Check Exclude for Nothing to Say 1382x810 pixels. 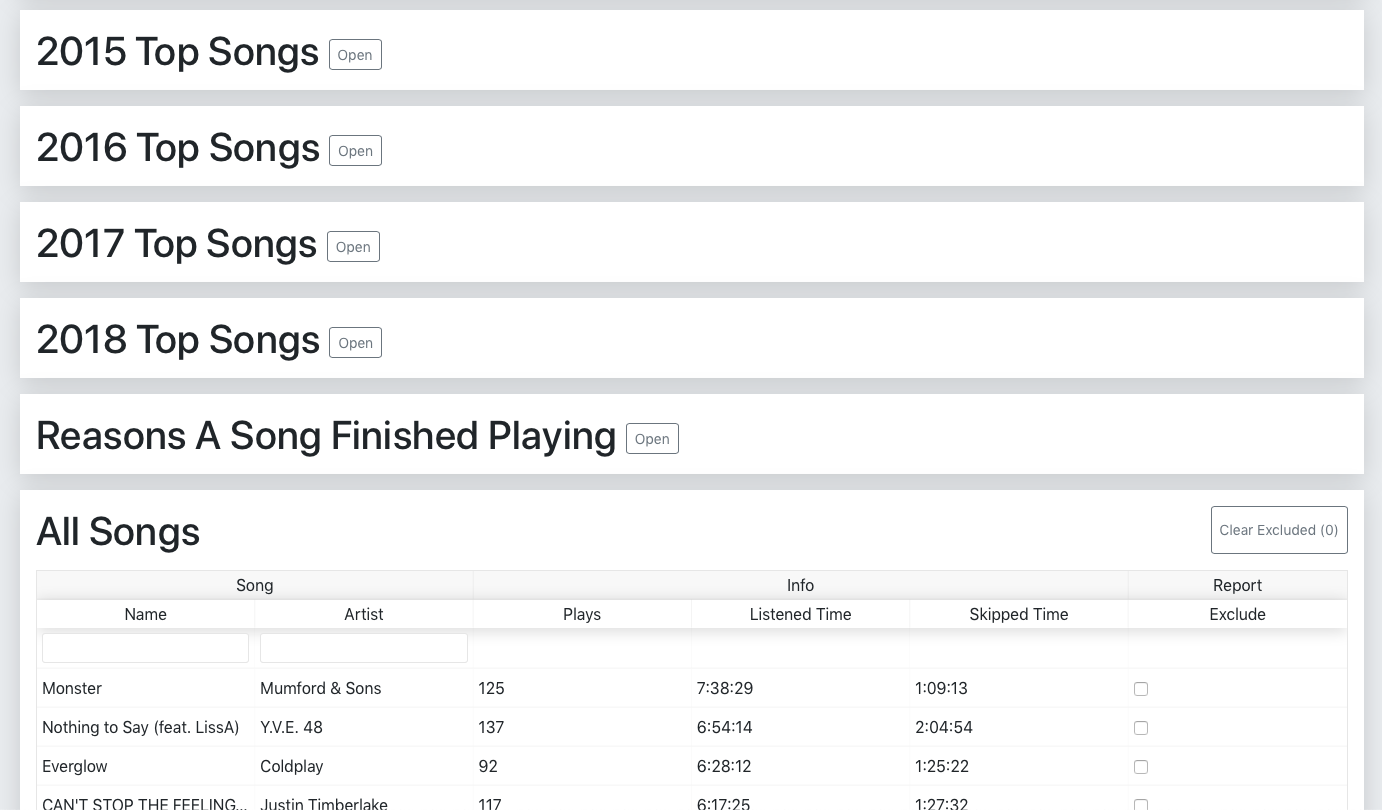click(1141, 728)
